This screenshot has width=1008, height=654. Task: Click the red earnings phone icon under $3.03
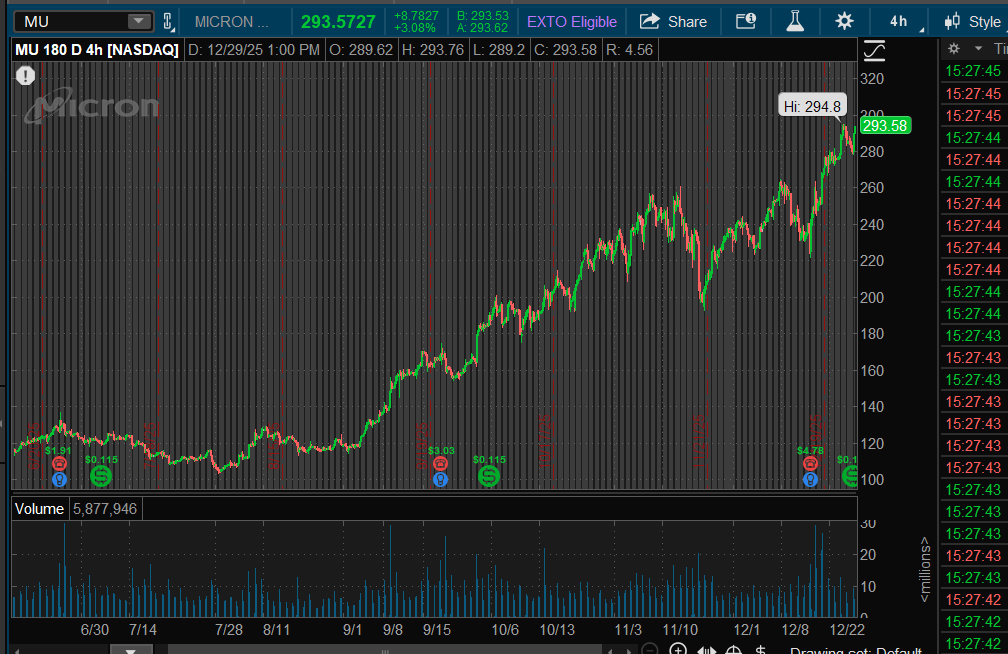(440, 464)
